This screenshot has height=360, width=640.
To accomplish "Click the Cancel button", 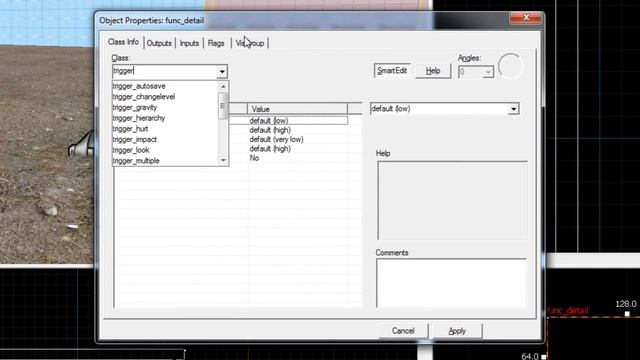I will (x=403, y=331).
